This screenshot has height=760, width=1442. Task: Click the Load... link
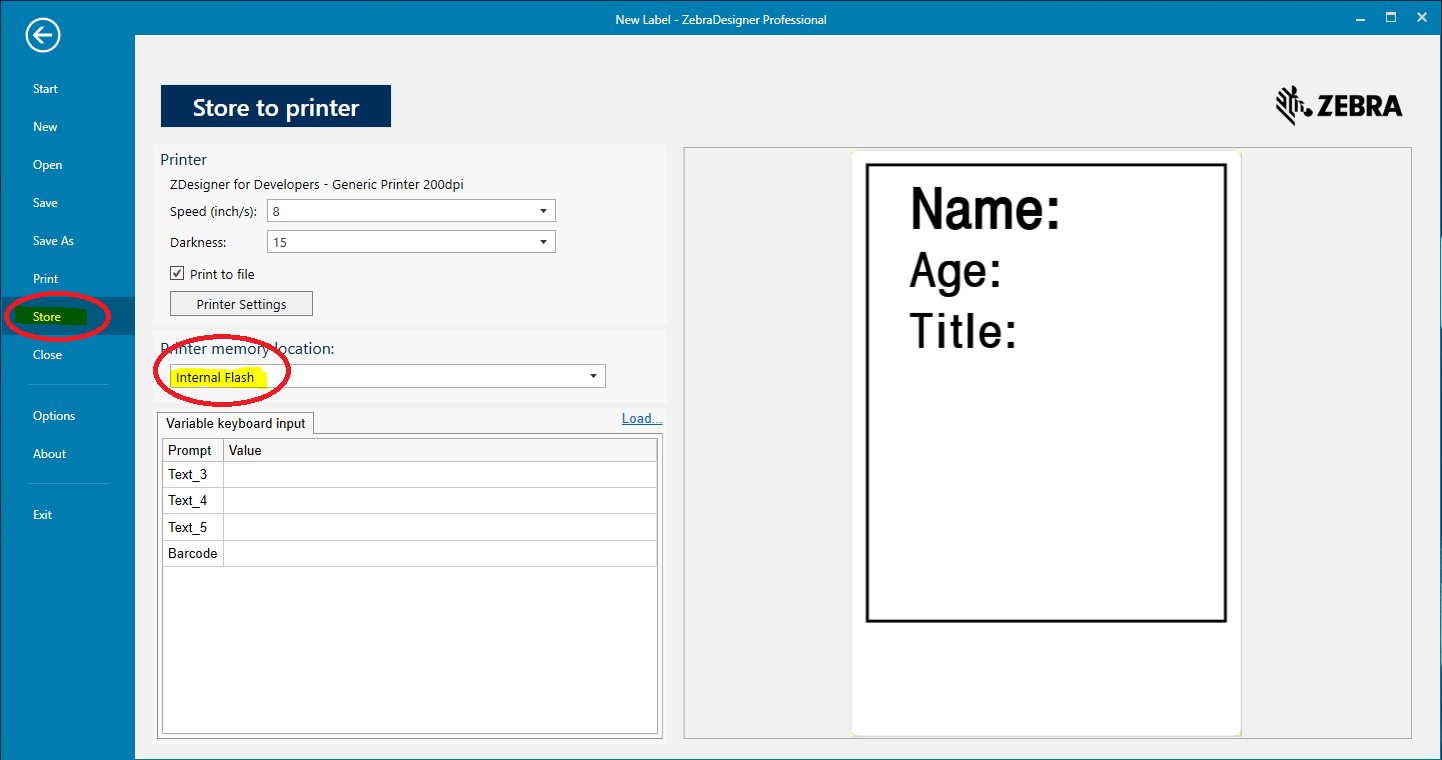(642, 419)
